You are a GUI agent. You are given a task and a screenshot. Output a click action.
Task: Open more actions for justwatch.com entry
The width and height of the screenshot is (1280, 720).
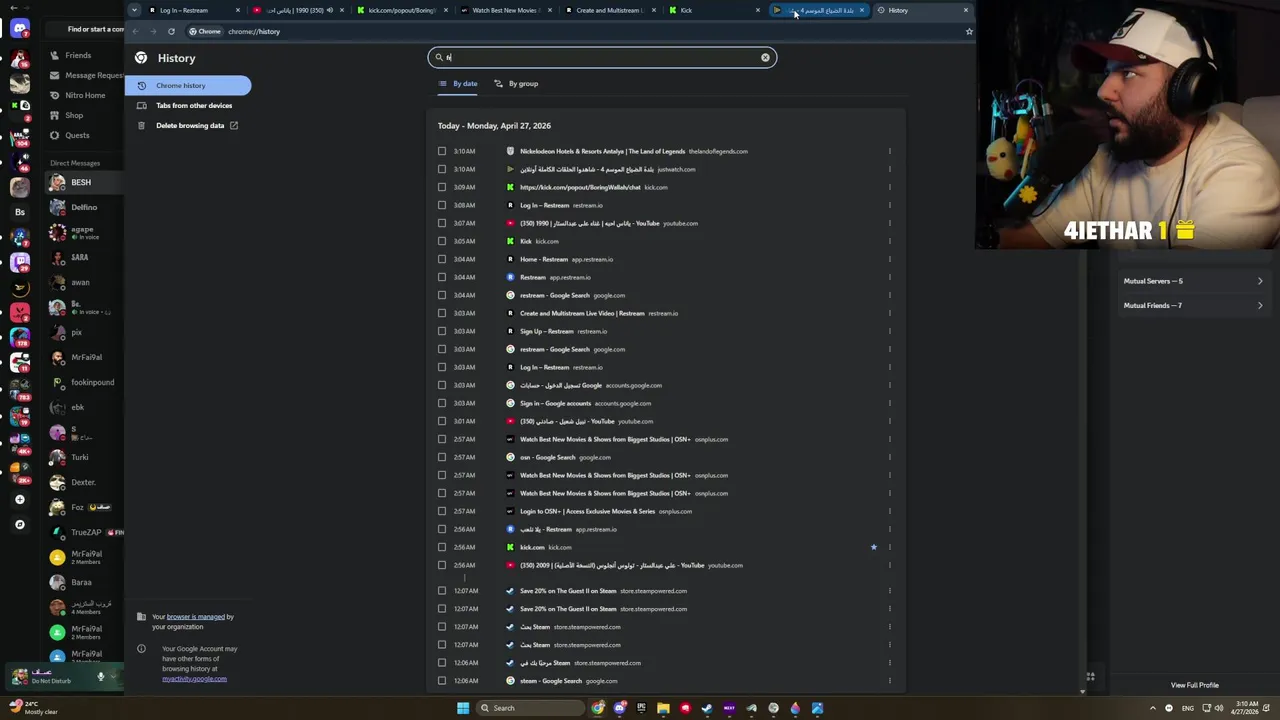[x=889, y=169]
